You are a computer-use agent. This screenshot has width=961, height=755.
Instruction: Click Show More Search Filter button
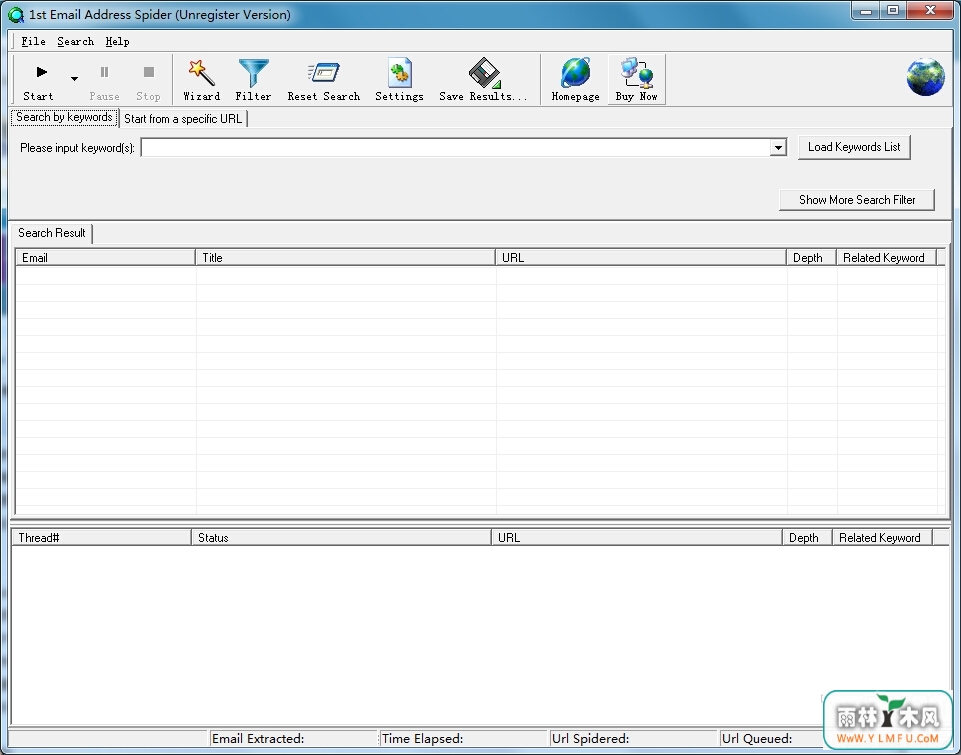[857, 200]
